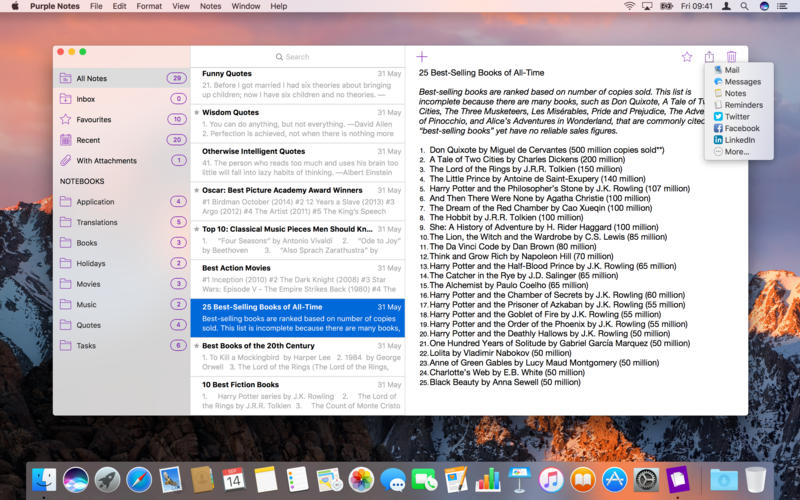Open the Tasks notebook
Screen dimensions: 800x500
[121, 345]
